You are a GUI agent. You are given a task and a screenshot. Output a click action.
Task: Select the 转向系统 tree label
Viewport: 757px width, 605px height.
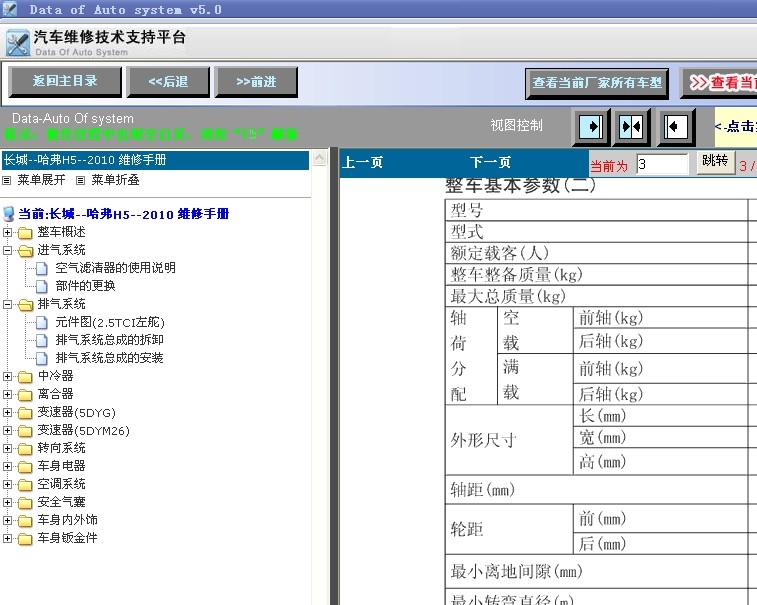(x=61, y=448)
